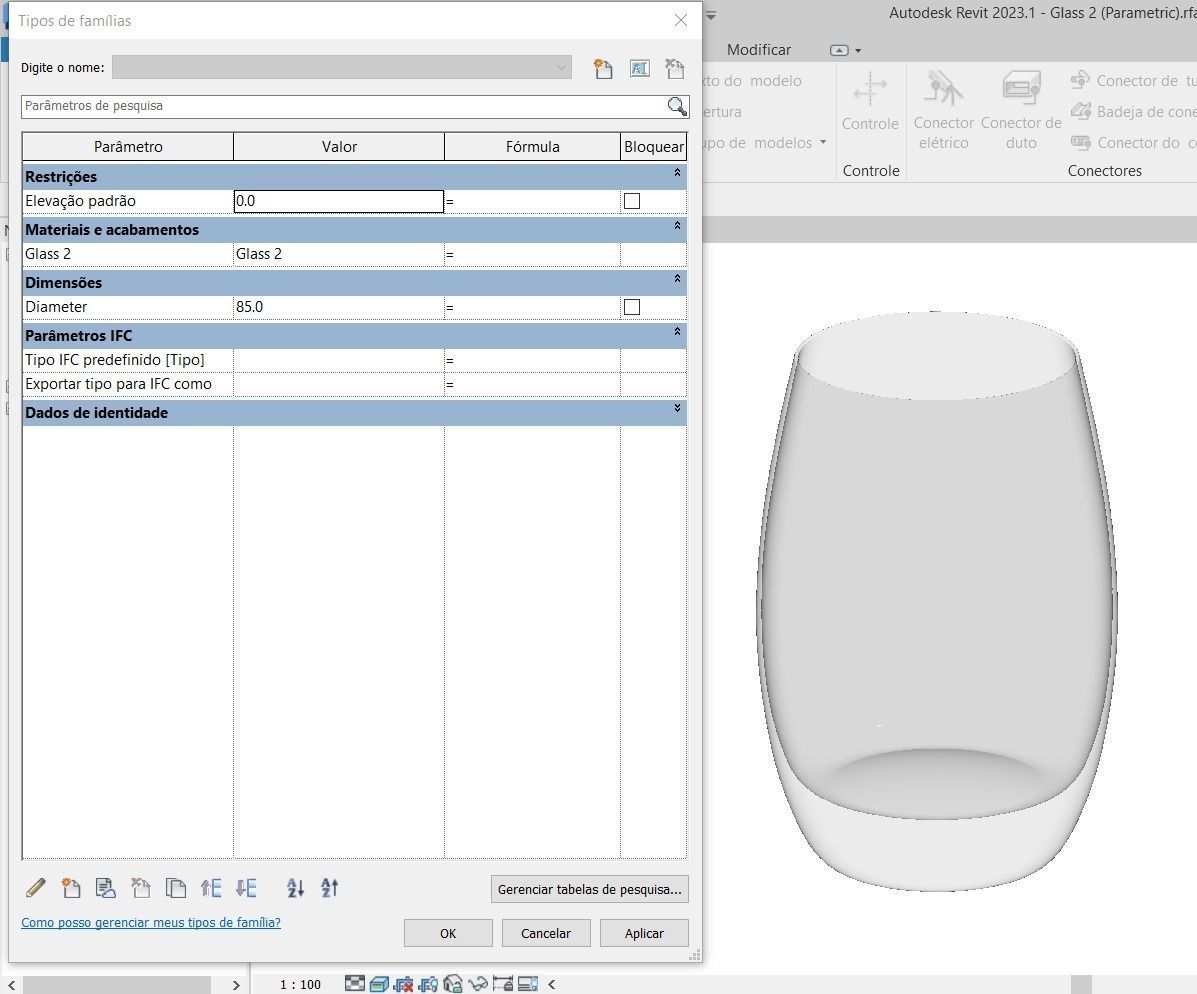Expand Dados de identidade group
The width and height of the screenshot is (1197, 994).
pyautogui.click(x=677, y=408)
